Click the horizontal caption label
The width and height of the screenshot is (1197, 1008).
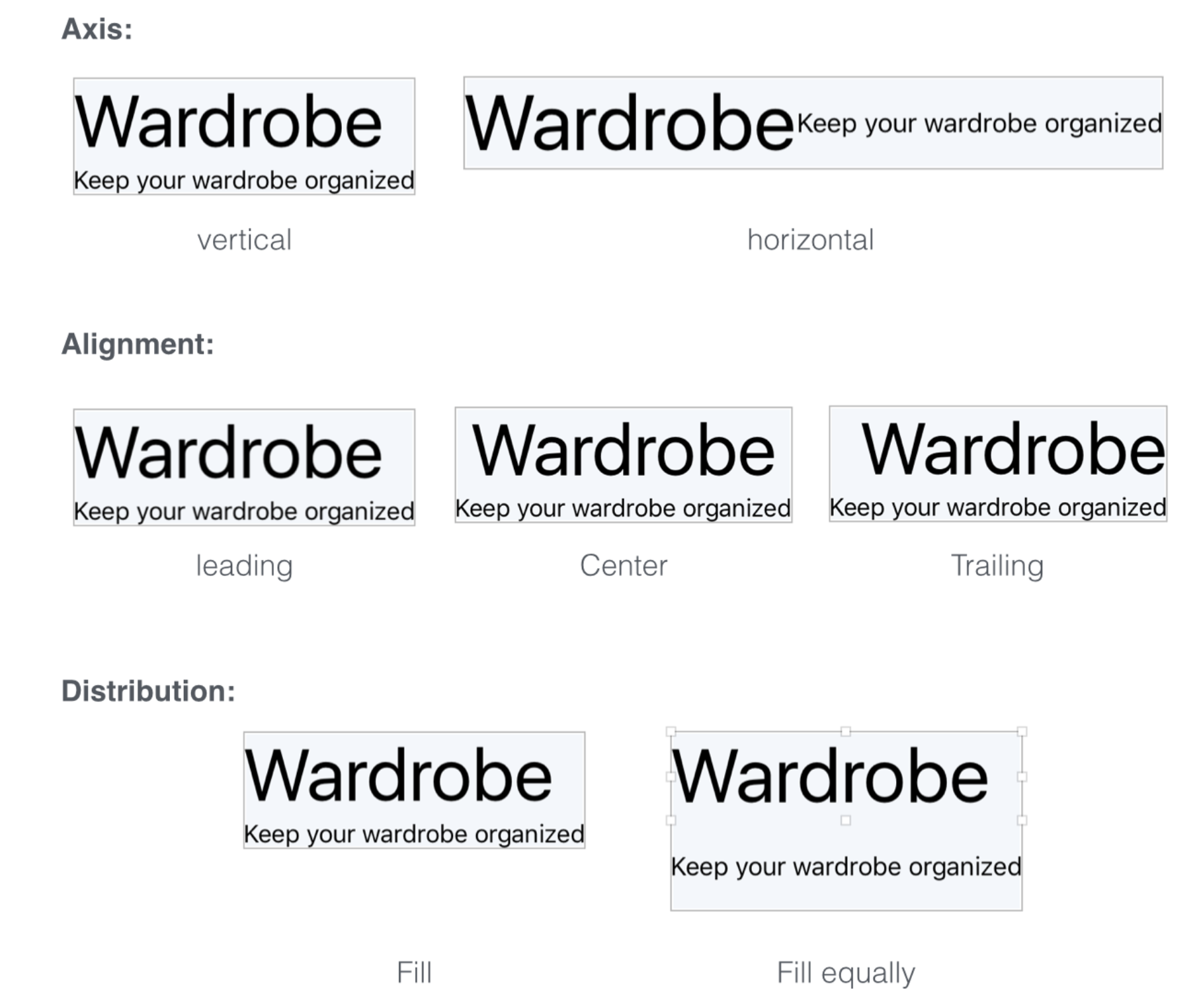click(811, 239)
